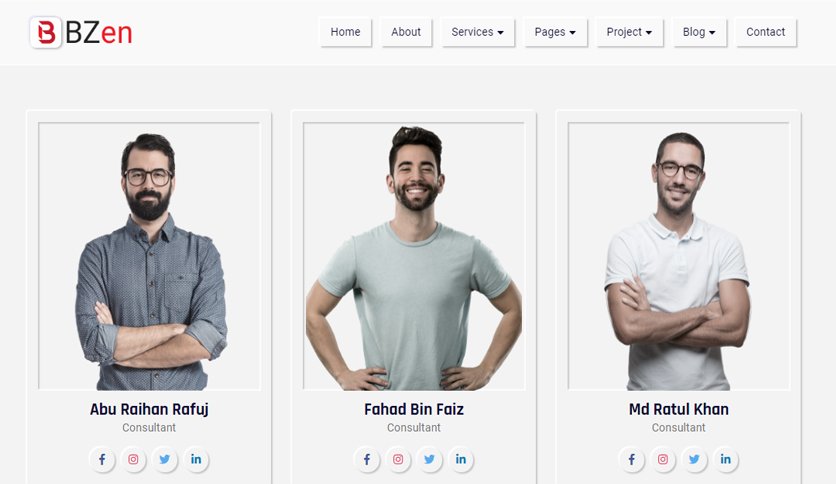
Task: Click Fahad Bin Faiz's LinkedIn icon
Action: pyautogui.click(x=461, y=459)
